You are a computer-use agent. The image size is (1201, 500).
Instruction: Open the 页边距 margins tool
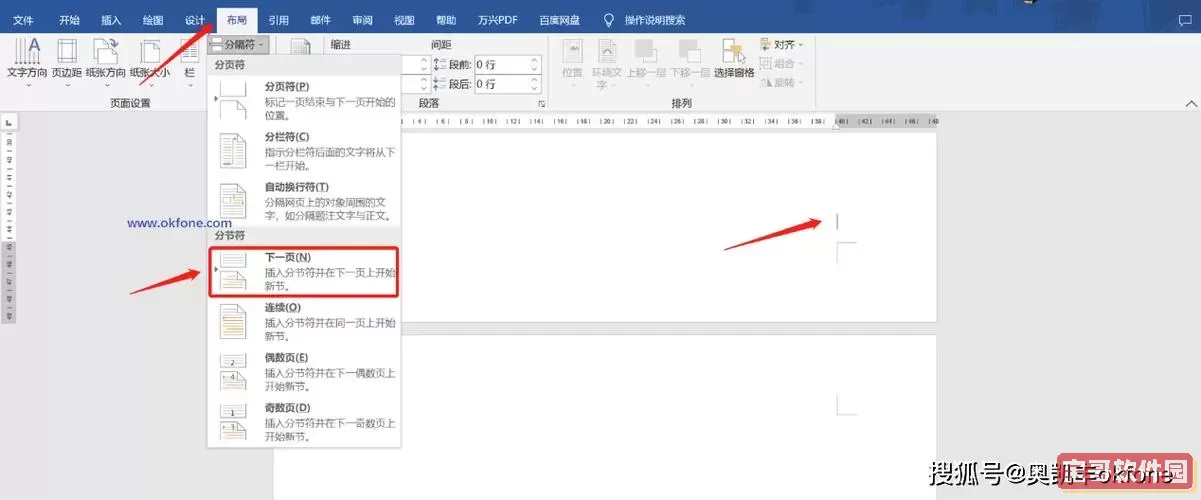pyautogui.click(x=66, y=63)
